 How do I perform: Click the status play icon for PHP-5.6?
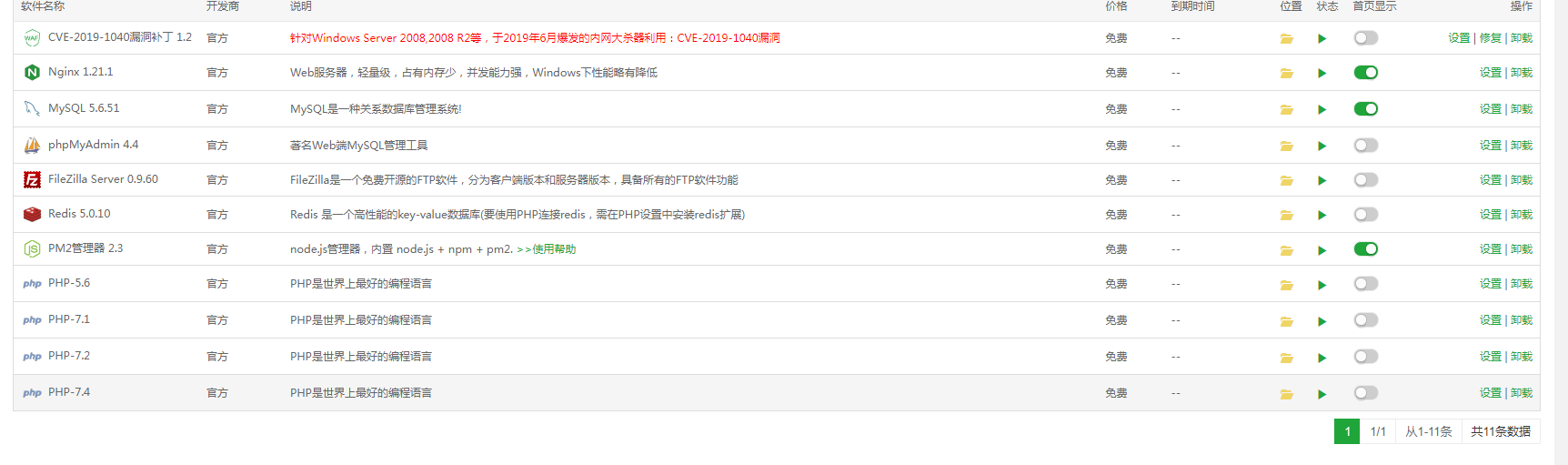click(x=1322, y=284)
